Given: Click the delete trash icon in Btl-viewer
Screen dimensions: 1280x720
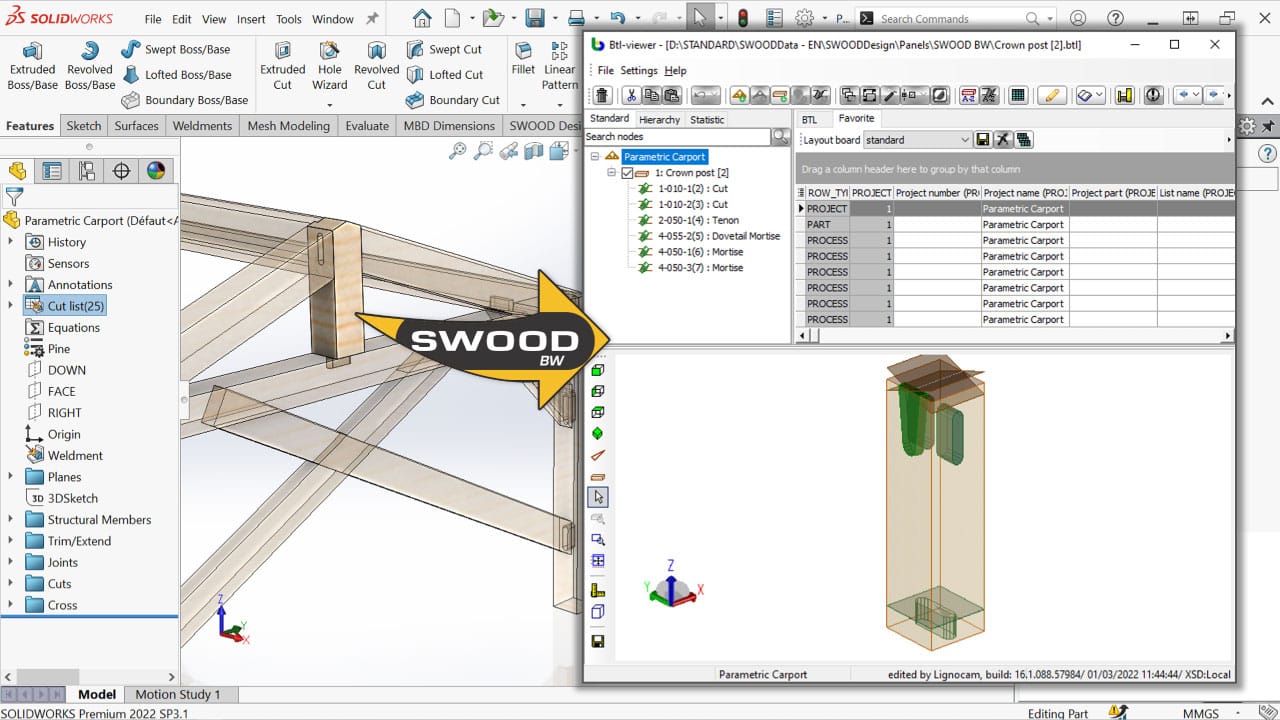Looking at the screenshot, I should 602,95.
